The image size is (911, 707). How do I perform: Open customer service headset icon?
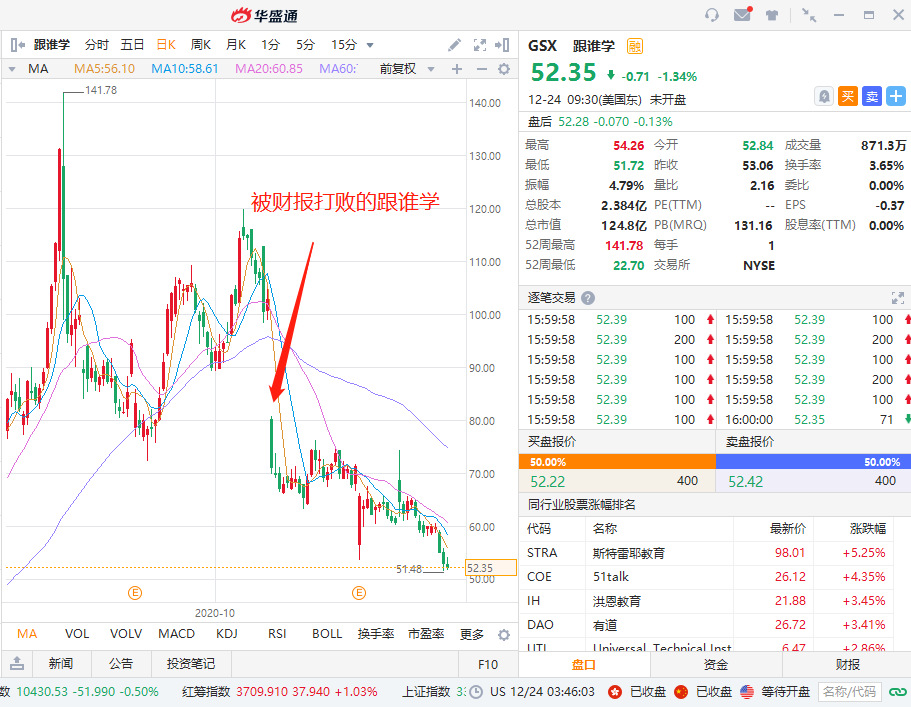pyautogui.click(x=712, y=15)
